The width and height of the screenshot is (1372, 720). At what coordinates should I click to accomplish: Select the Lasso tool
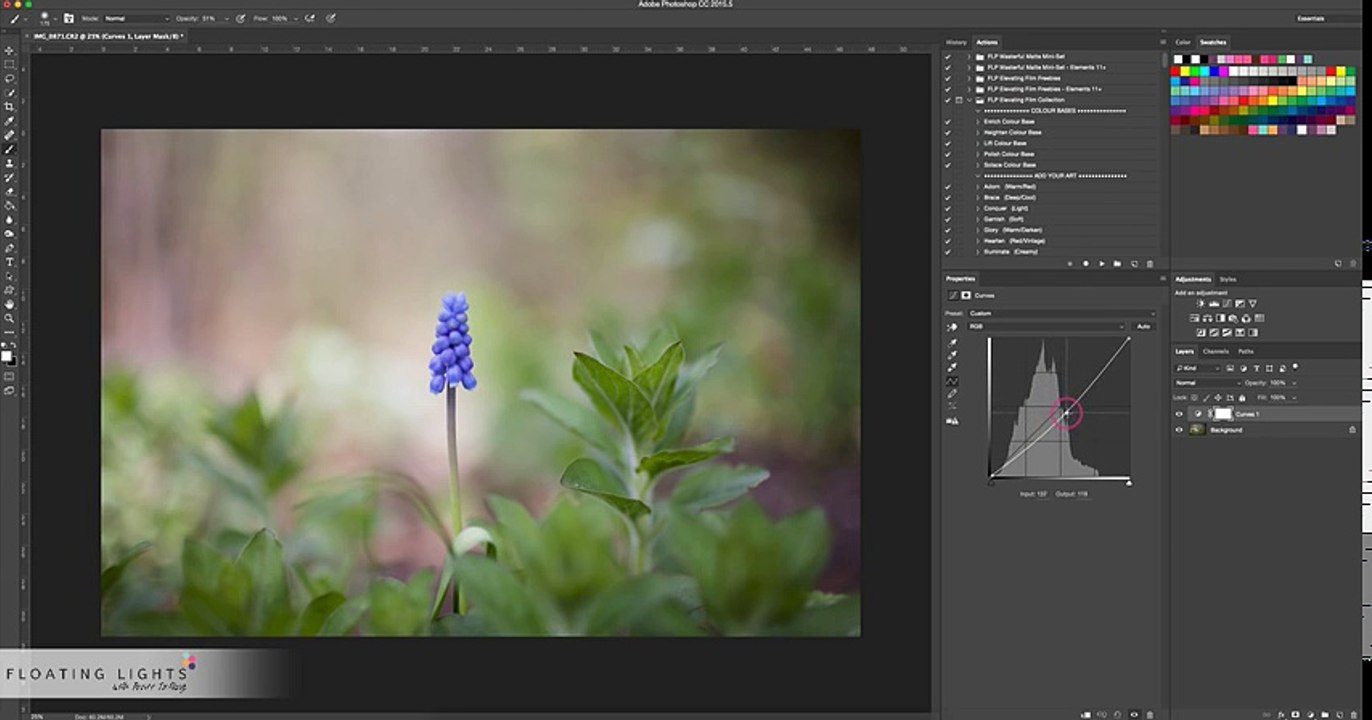coord(10,78)
